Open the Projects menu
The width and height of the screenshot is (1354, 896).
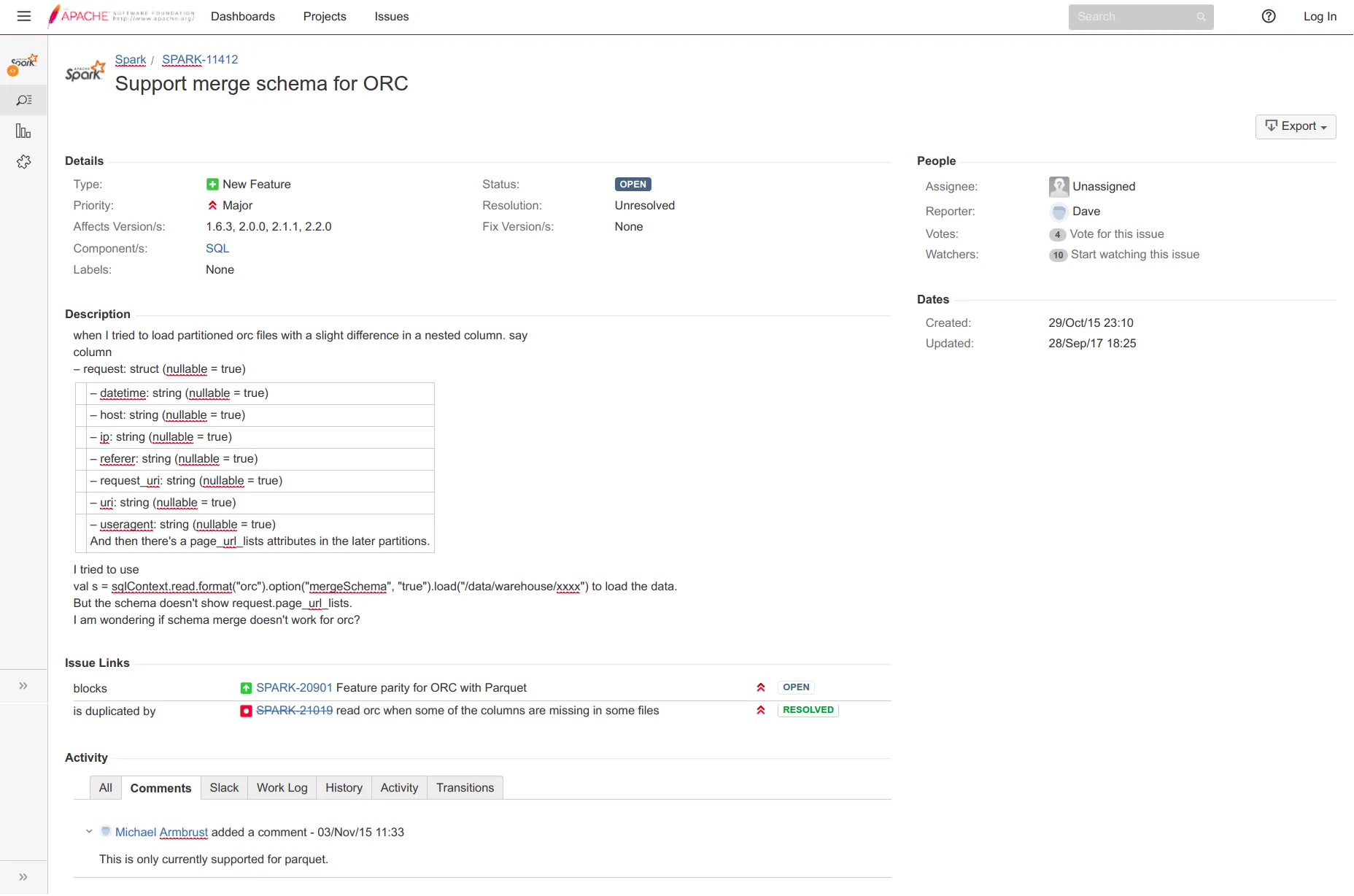[x=325, y=17]
